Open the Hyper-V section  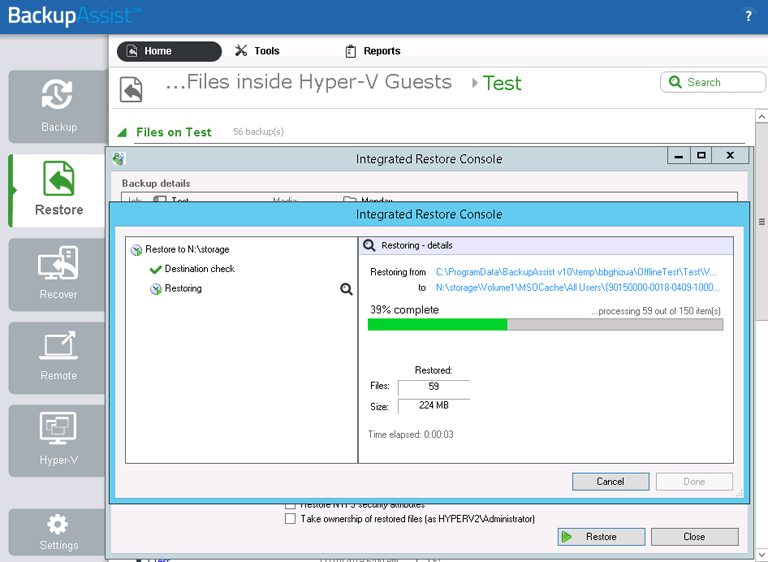(x=58, y=440)
